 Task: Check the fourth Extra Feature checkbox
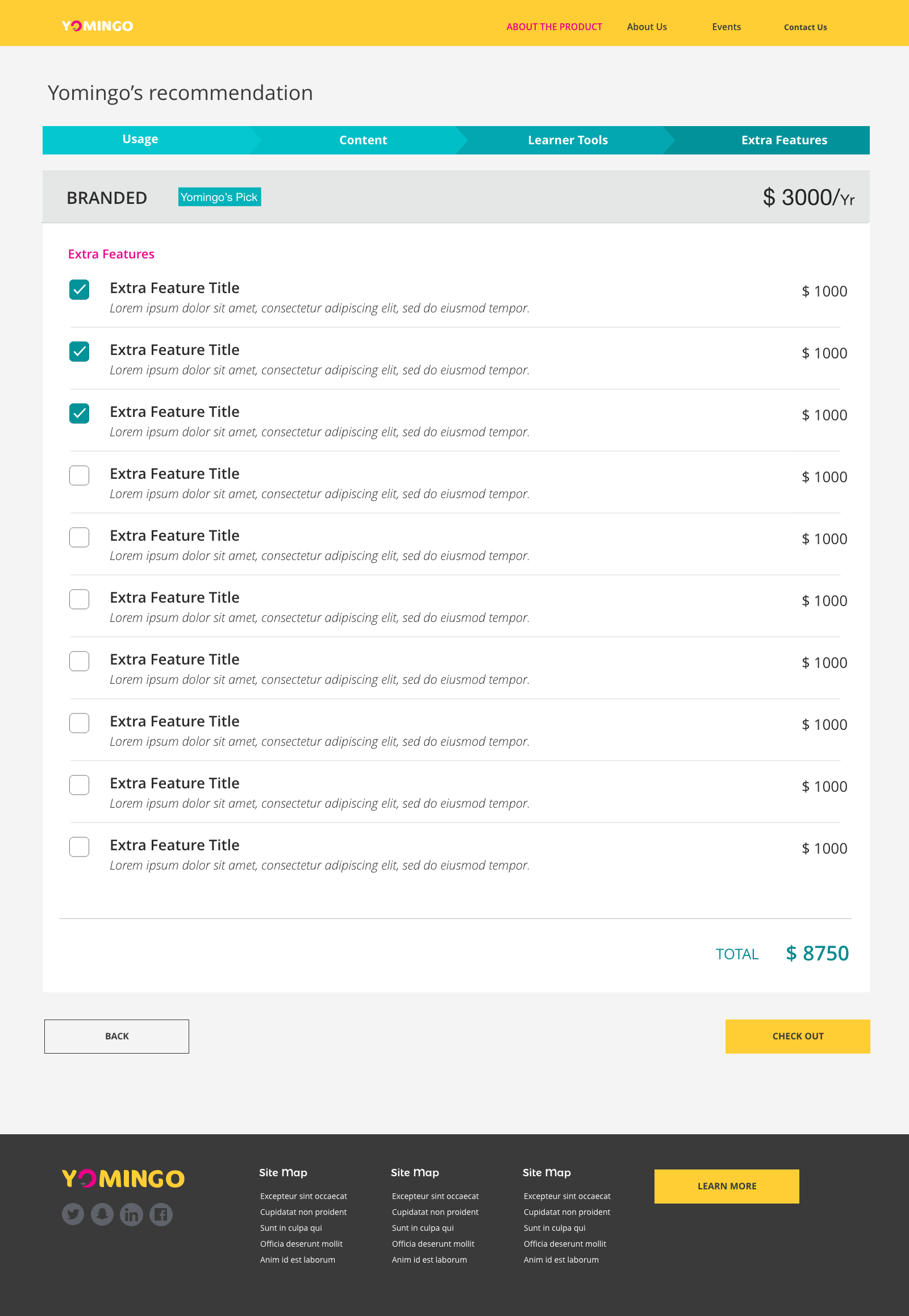click(79, 475)
